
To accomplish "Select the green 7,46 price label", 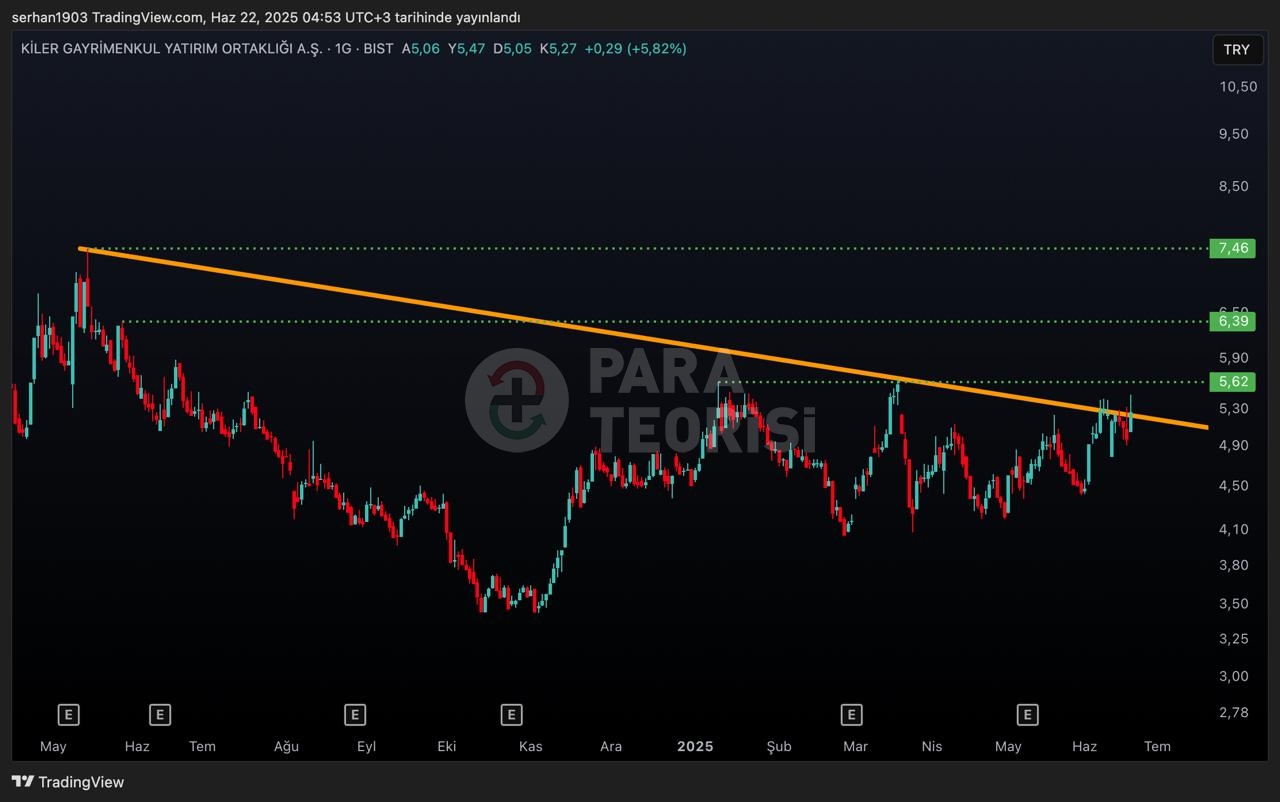I will 1231,248.
